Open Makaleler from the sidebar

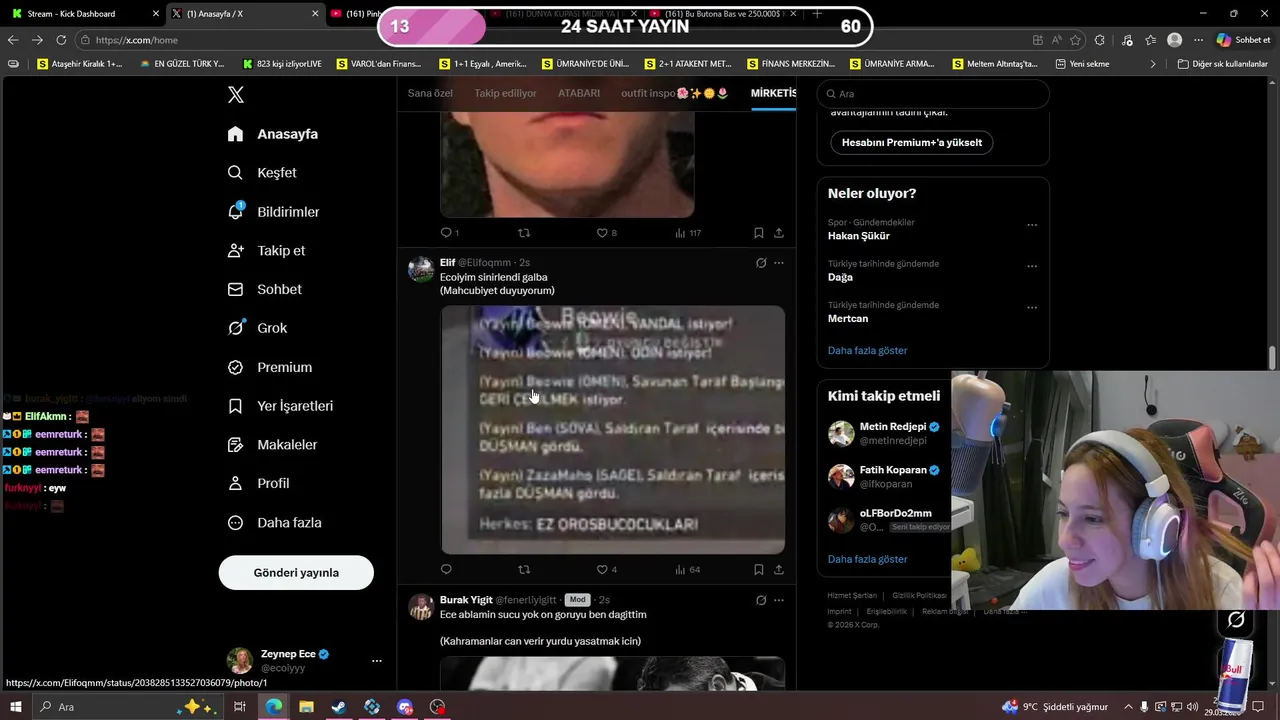coord(273,445)
